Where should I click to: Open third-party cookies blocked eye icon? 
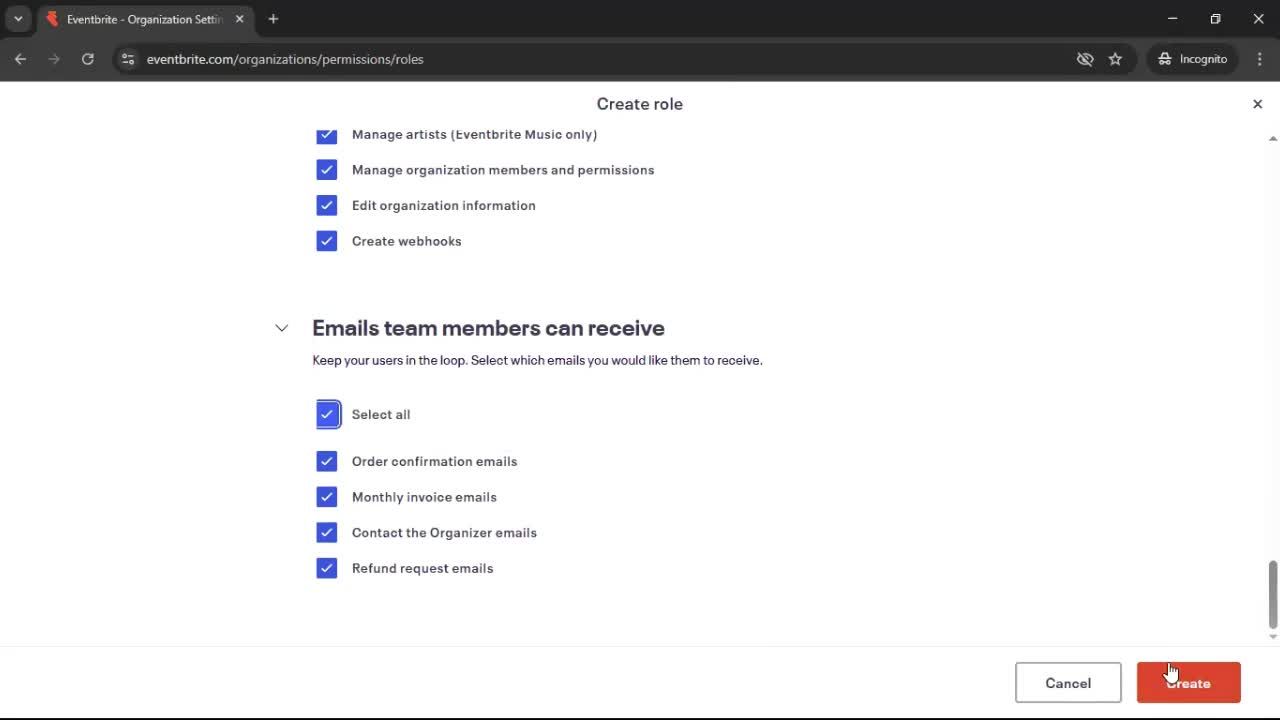[x=1085, y=59]
